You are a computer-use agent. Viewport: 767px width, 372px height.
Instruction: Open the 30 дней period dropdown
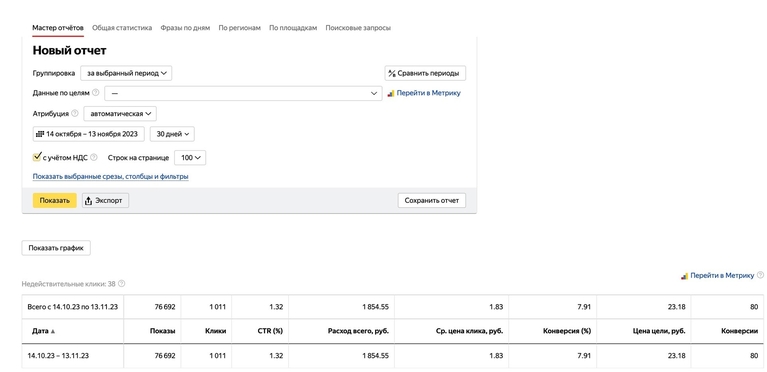172,134
